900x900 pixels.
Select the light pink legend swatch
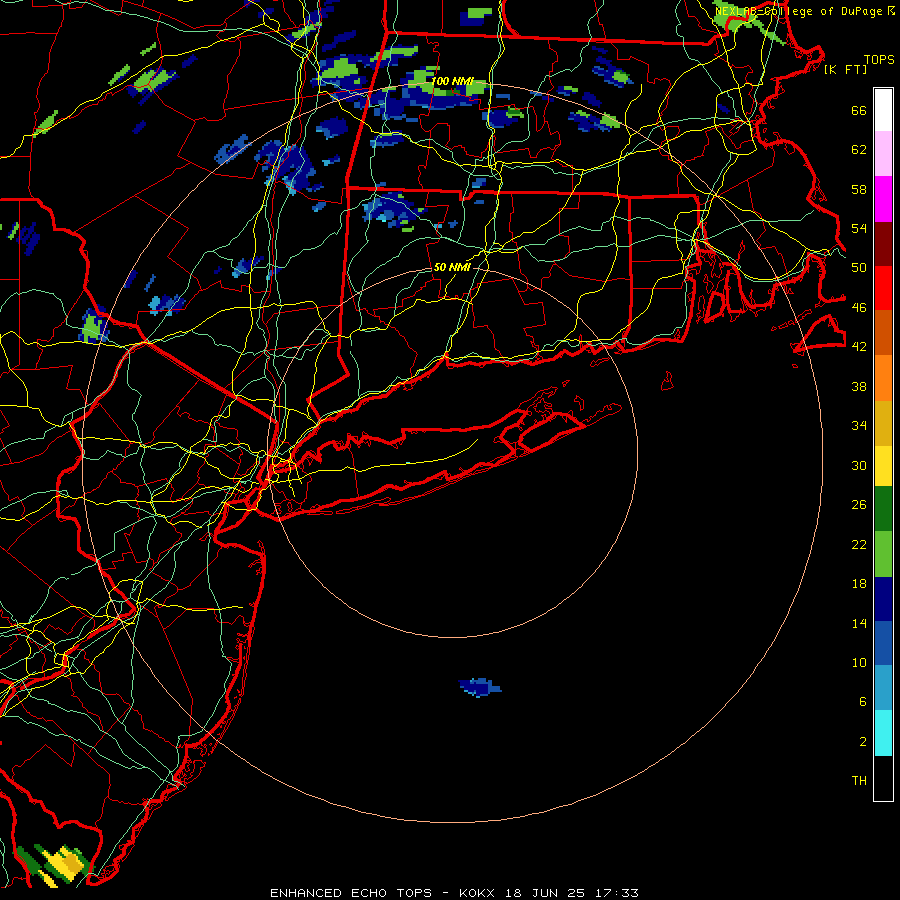883,154
